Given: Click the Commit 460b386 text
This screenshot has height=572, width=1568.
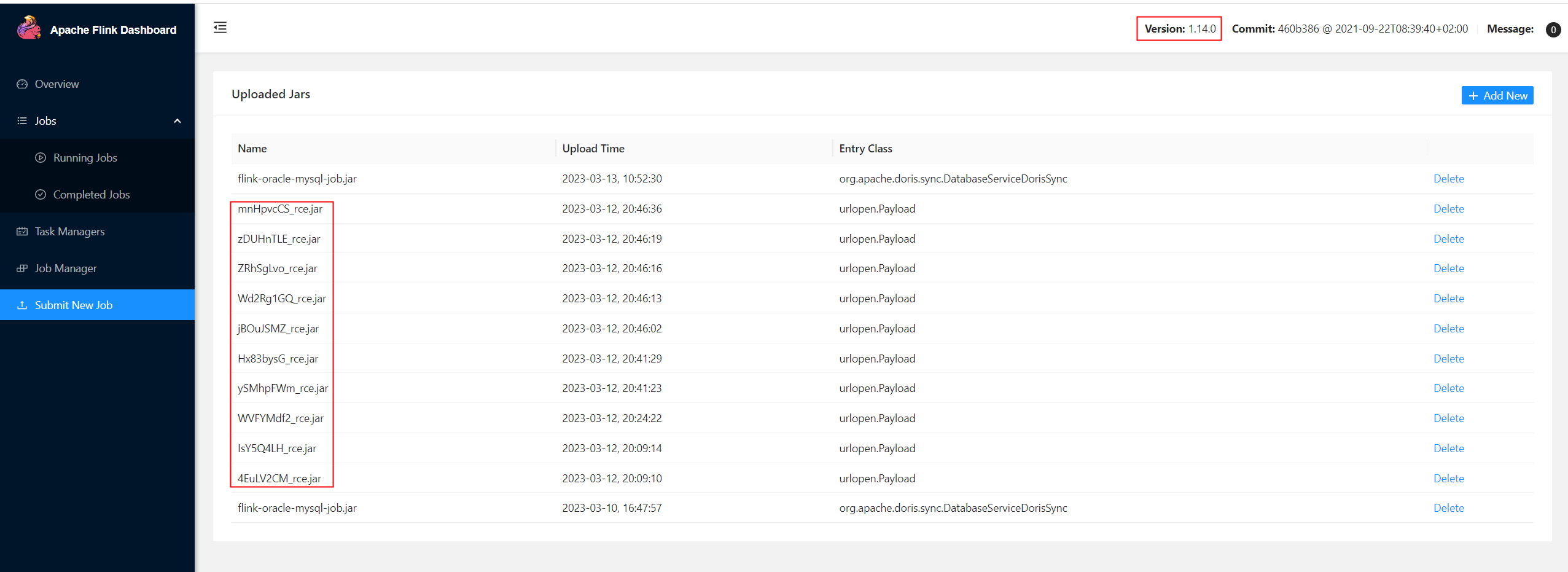Looking at the screenshot, I should [1350, 29].
